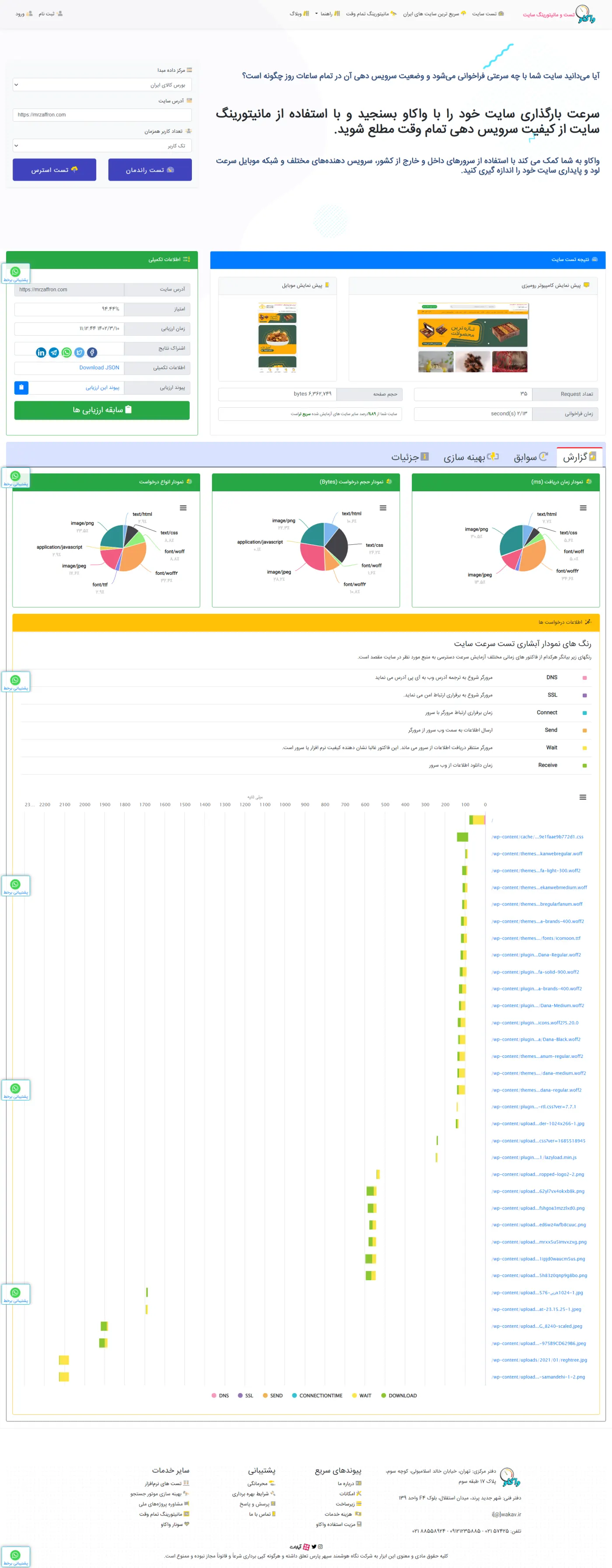Click the site address input field
Screen dimensions: 612x1568
pos(102,115)
